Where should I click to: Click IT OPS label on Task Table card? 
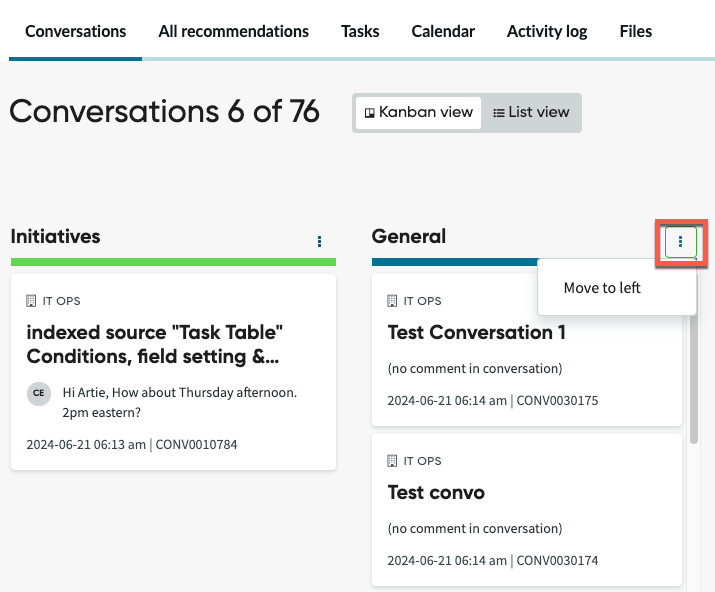(x=61, y=301)
